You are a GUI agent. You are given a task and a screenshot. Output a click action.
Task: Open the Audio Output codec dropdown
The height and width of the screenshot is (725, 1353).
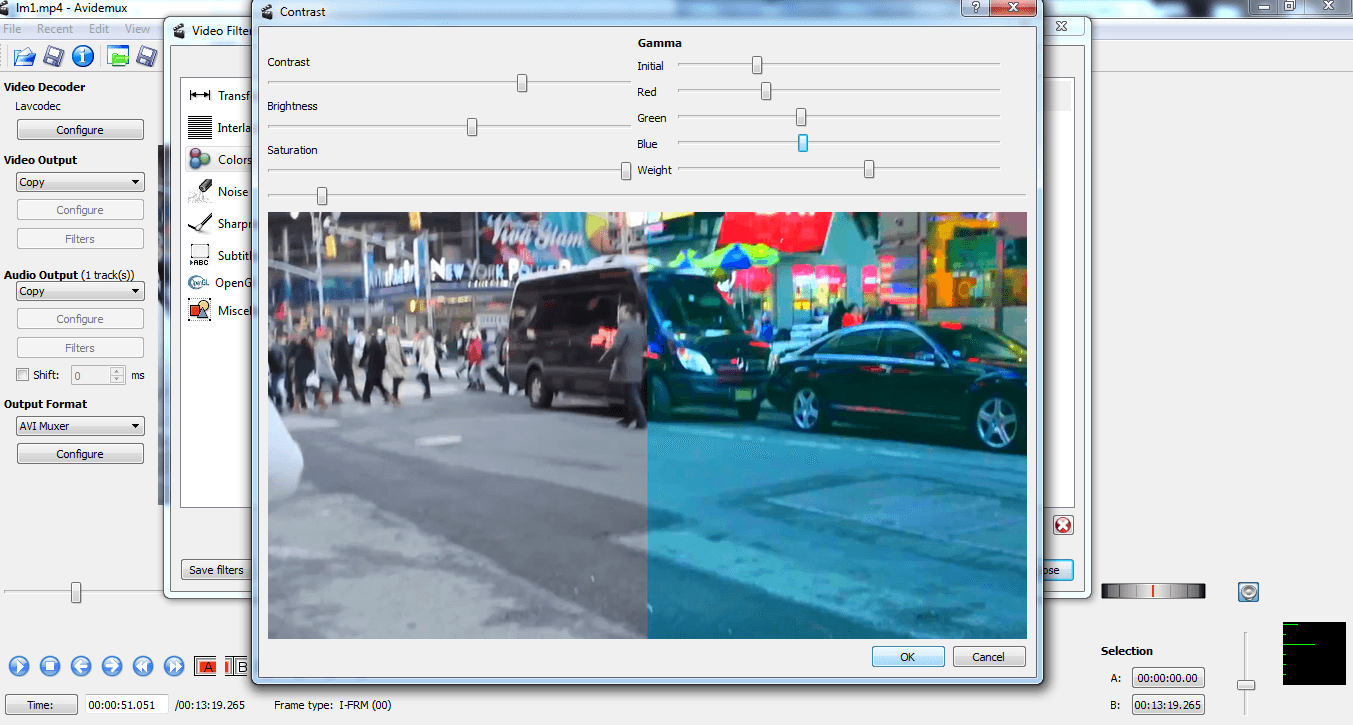[80, 291]
